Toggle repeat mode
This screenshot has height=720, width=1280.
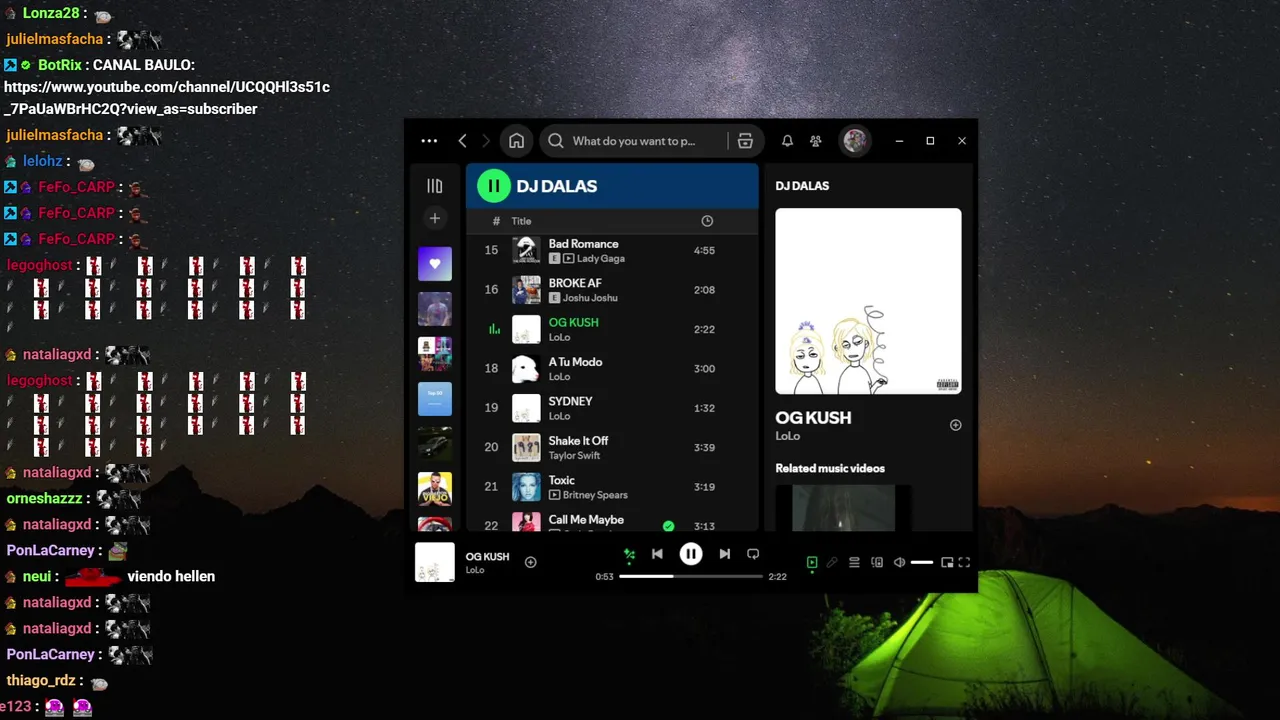click(x=753, y=554)
